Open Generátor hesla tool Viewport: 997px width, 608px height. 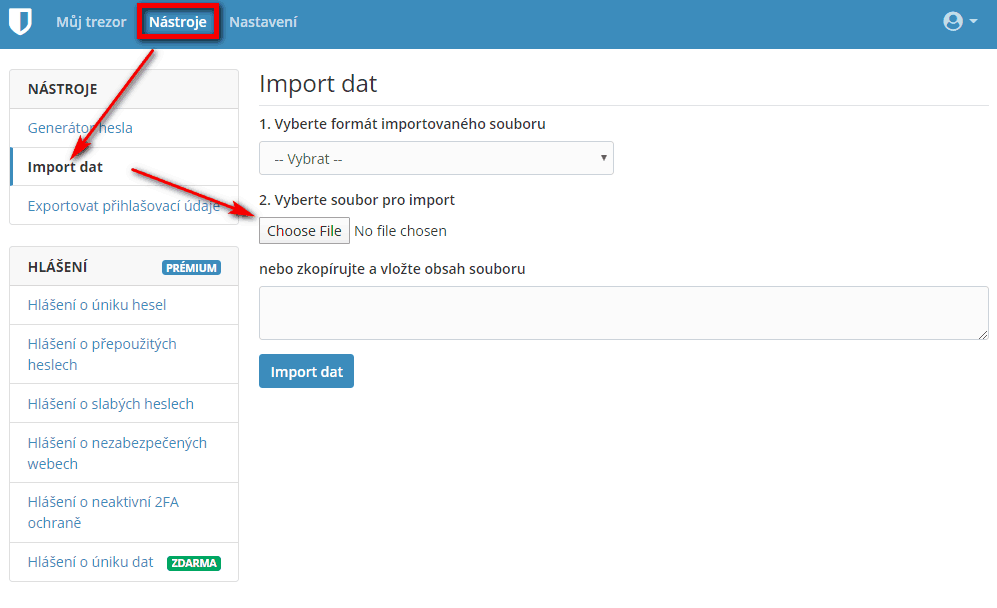point(80,128)
